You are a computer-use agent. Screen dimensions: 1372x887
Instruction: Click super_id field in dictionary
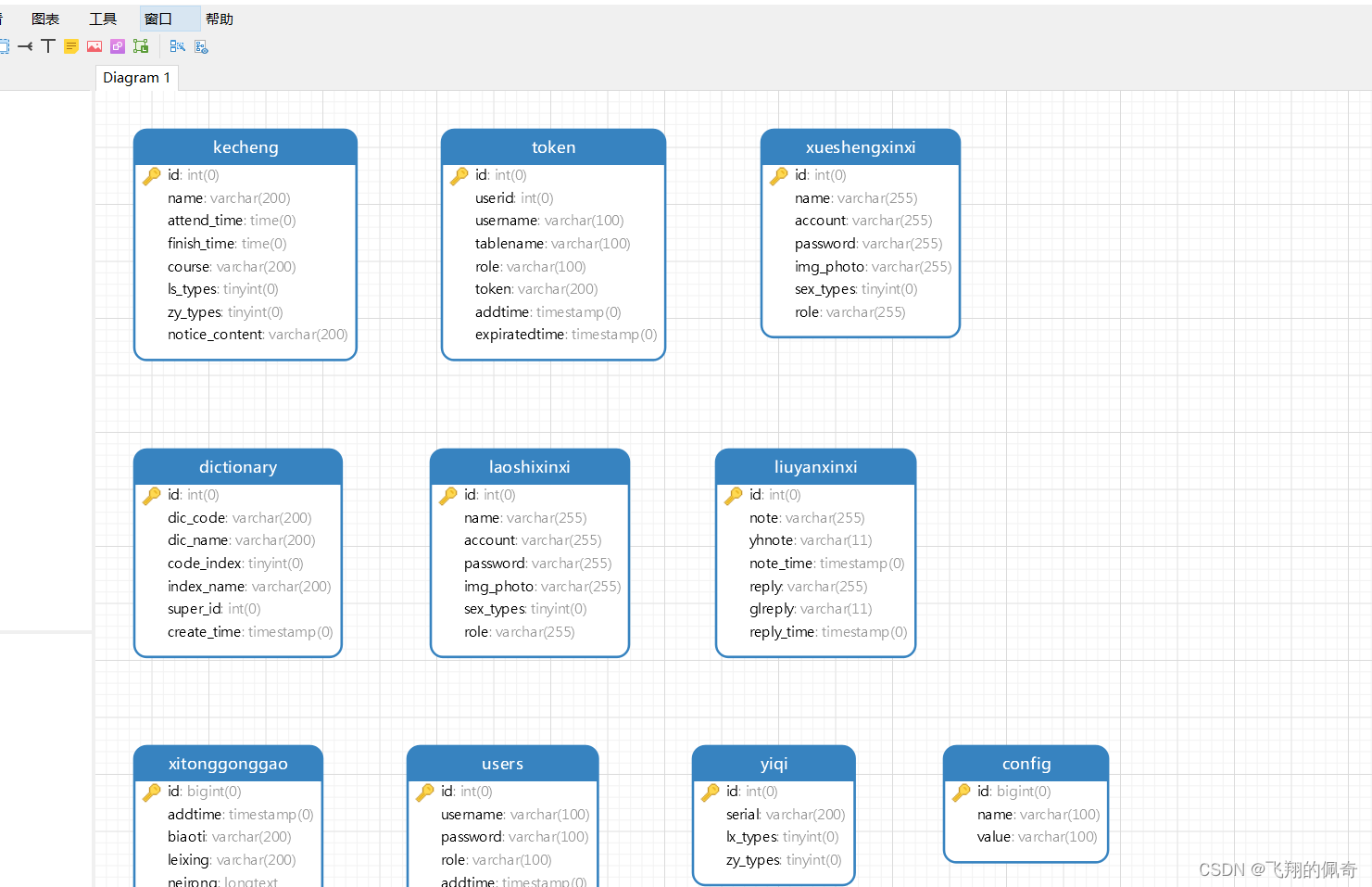pyautogui.click(x=214, y=609)
